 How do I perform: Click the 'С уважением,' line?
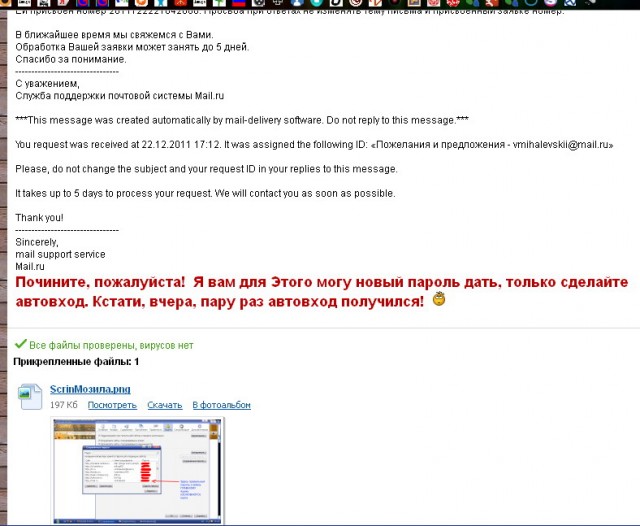46,84
